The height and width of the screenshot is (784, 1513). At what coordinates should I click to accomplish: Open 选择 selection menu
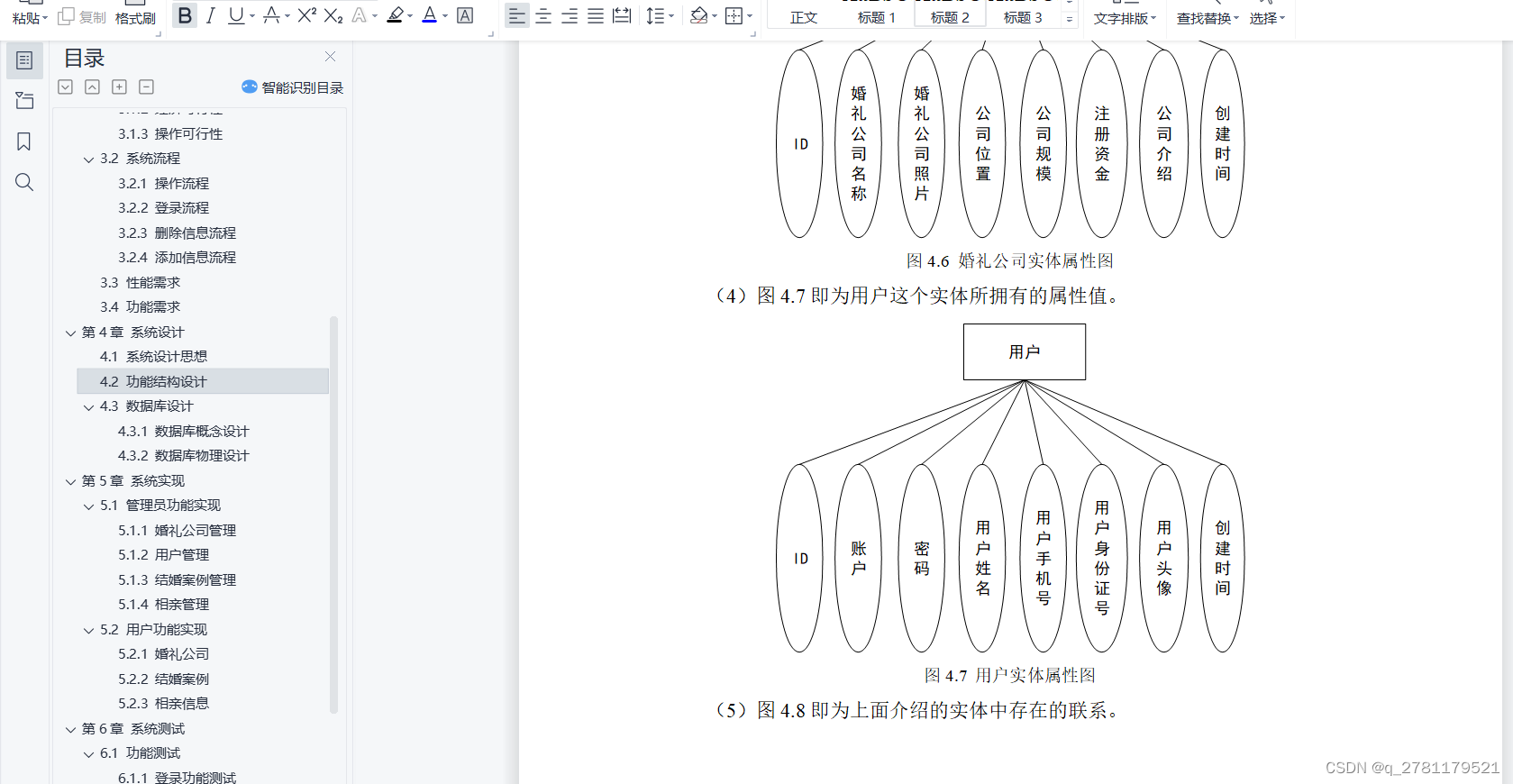coord(1267,18)
